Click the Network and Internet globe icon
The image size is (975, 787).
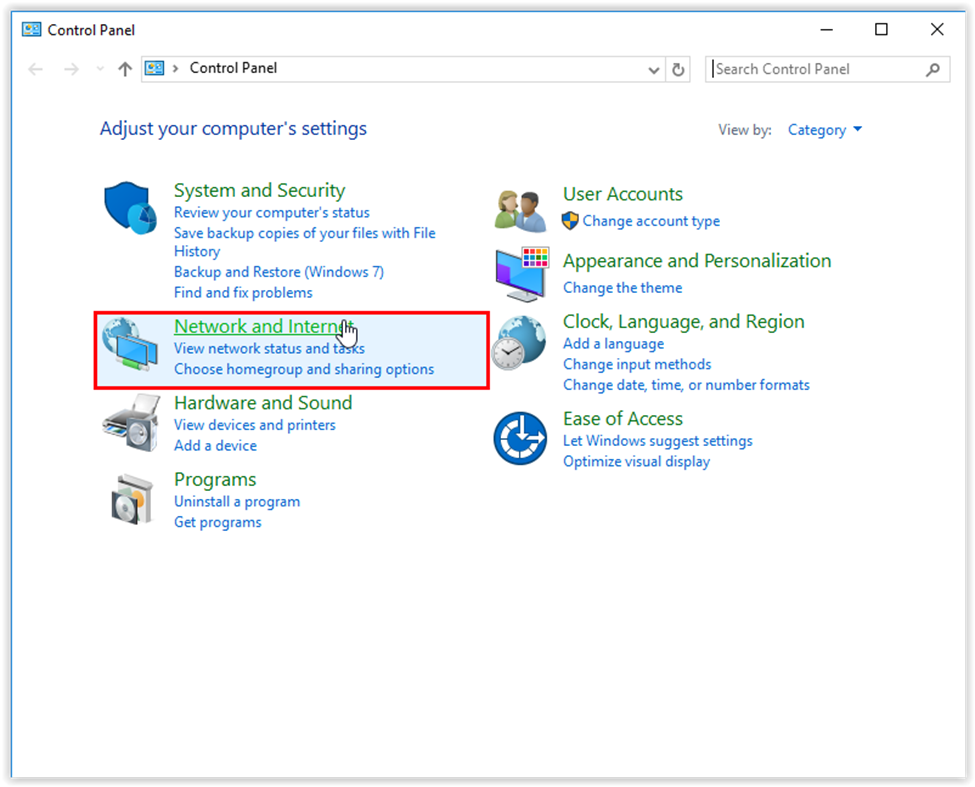tap(130, 344)
